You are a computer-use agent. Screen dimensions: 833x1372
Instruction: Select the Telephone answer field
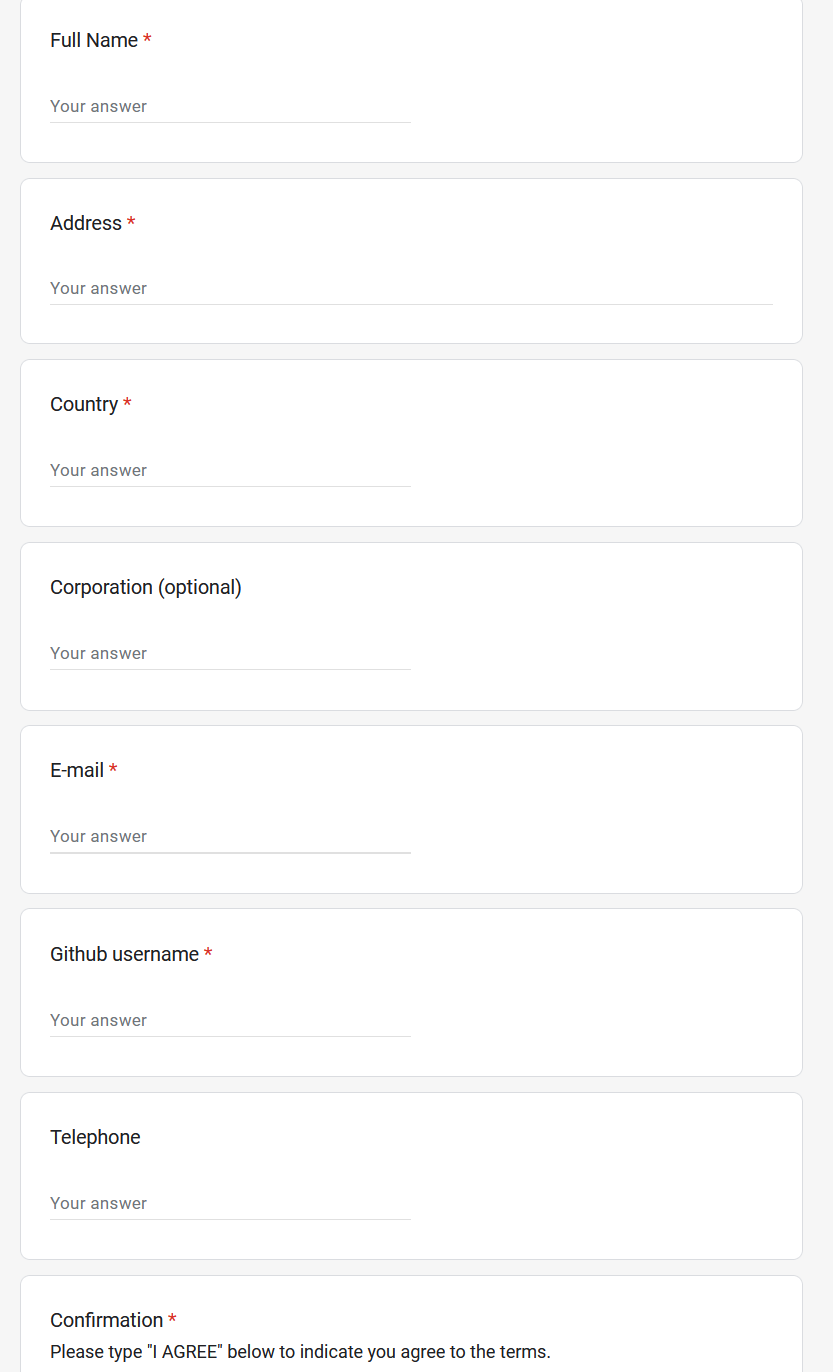(x=230, y=1203)
